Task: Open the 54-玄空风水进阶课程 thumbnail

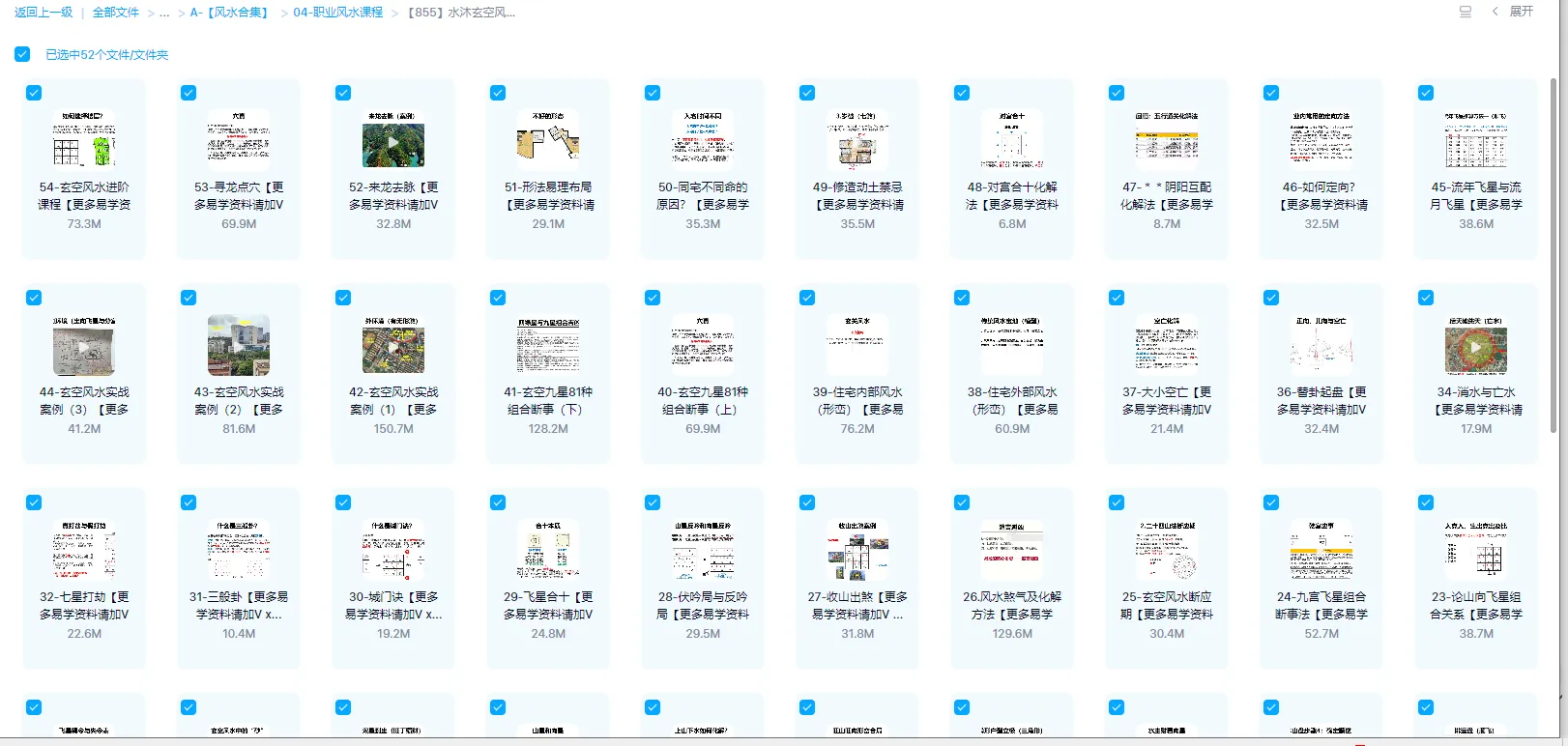Action: click(x=84, y=140)
